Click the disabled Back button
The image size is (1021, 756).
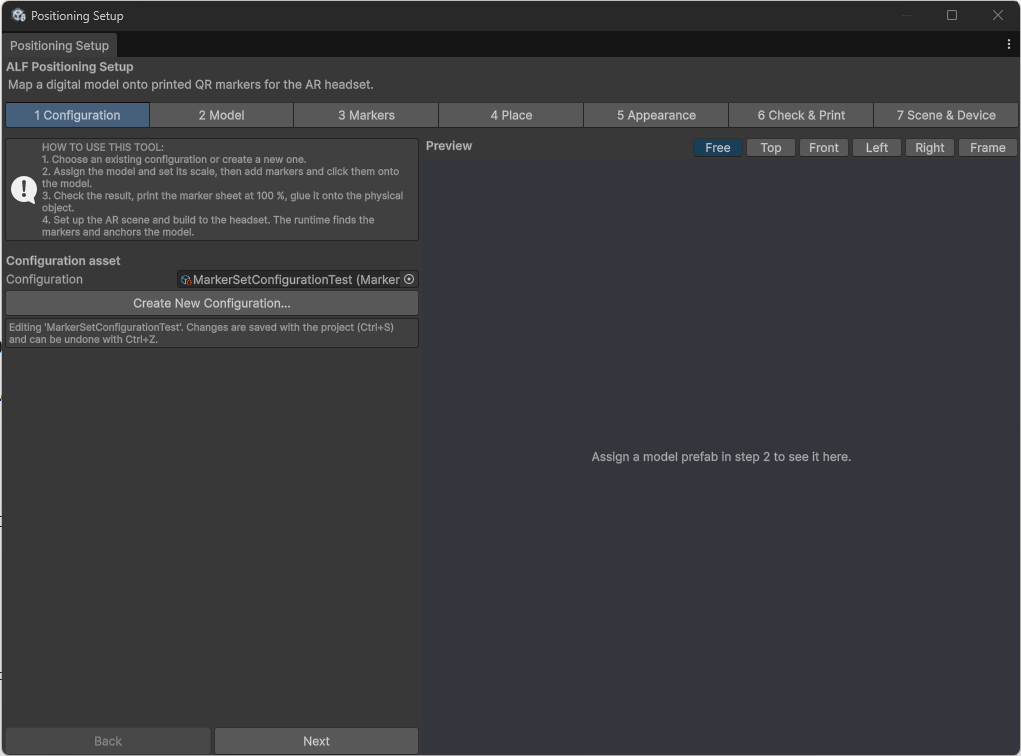tap(108, 741)
